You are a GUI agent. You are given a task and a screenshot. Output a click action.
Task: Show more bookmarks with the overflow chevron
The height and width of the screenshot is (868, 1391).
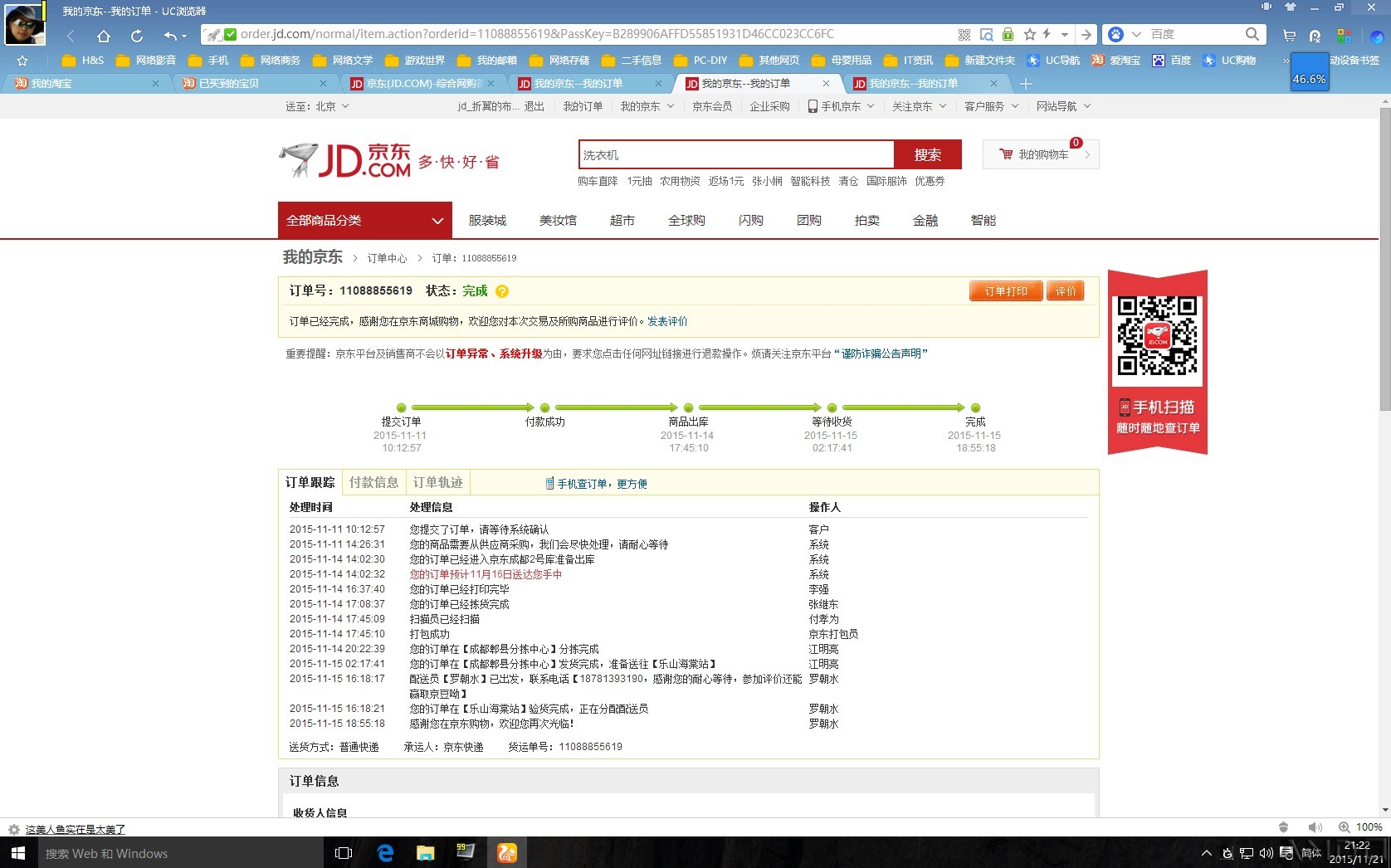click(x=1286, y=61)
